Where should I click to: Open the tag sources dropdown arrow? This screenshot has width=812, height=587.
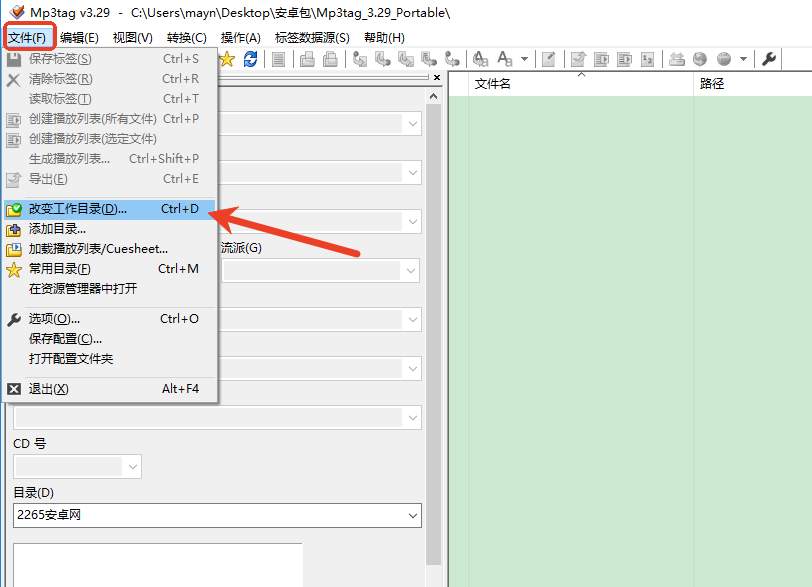coord(744,60)
